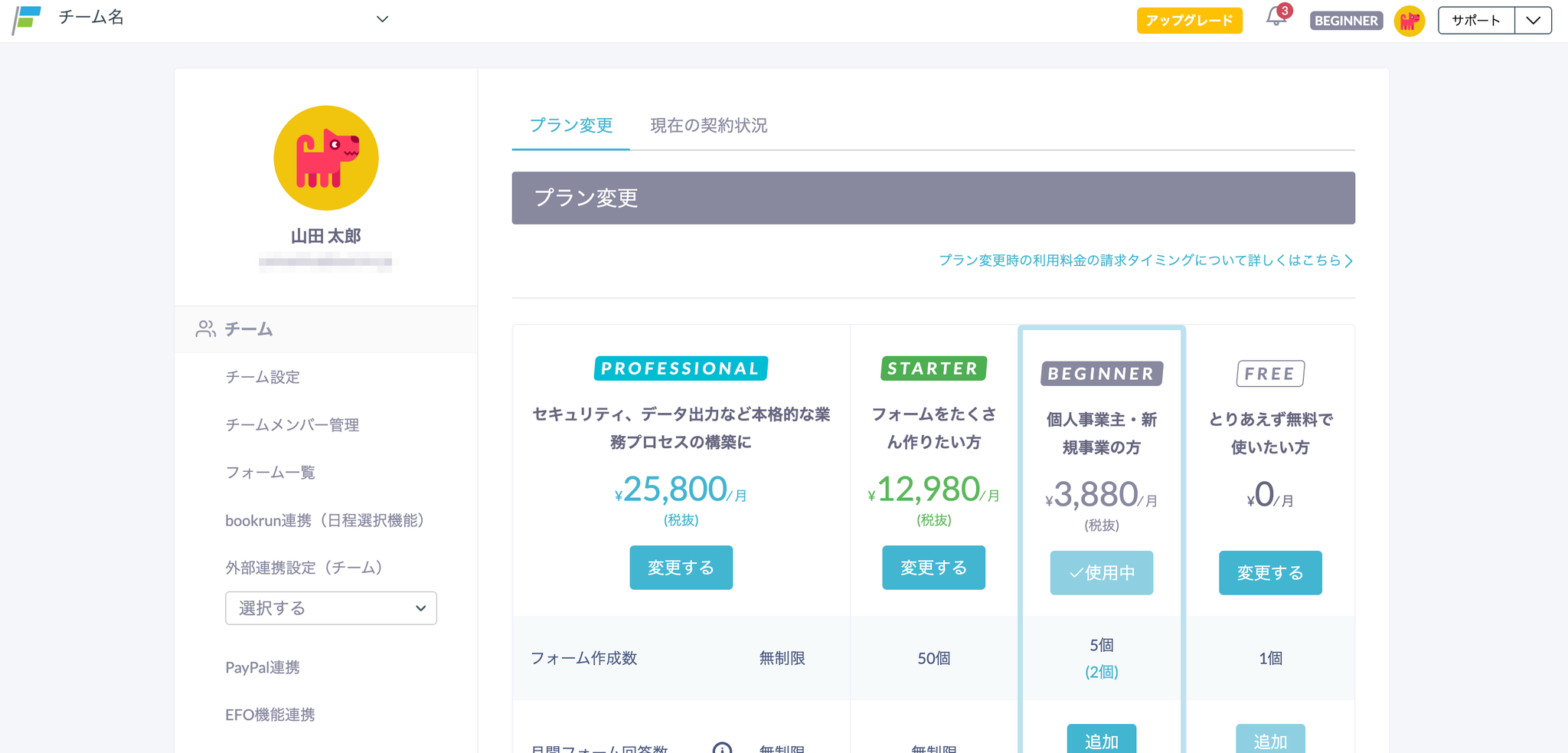Open the サポート dropdown arrow
Screen dimensions: 1568x753
(1533, 21)
